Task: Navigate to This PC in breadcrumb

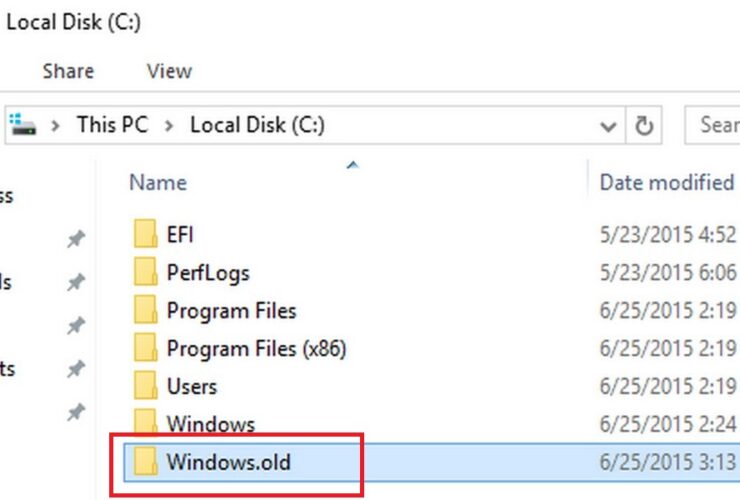Action: pos(111,125)
